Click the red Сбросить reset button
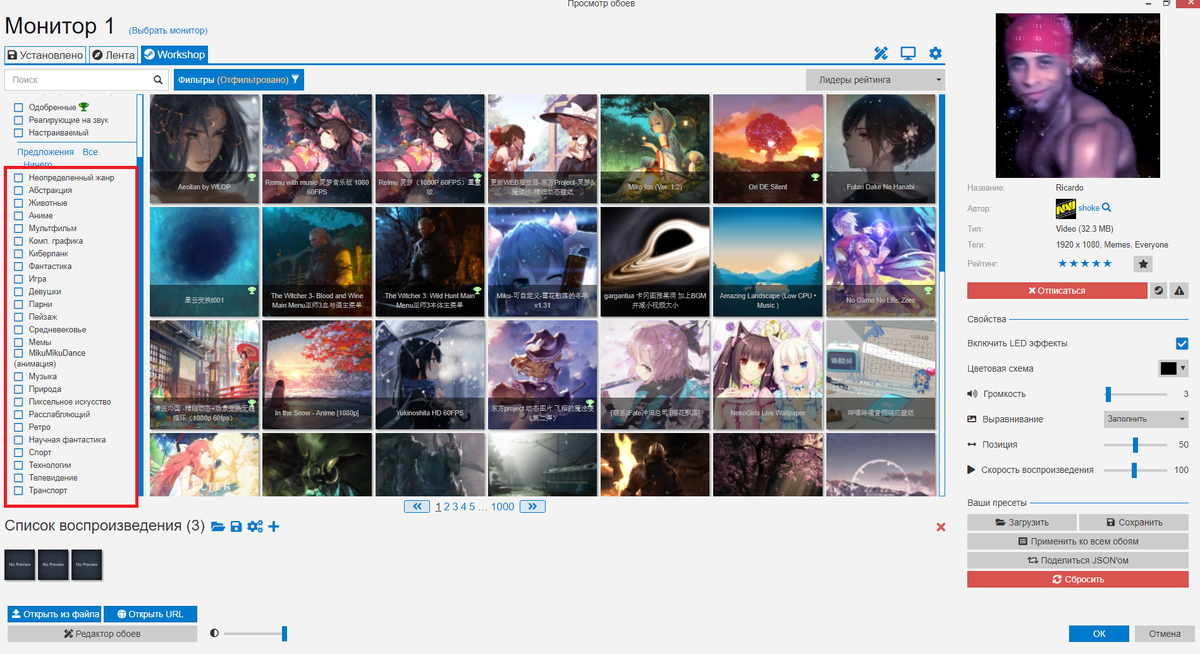 (1078, 579)
